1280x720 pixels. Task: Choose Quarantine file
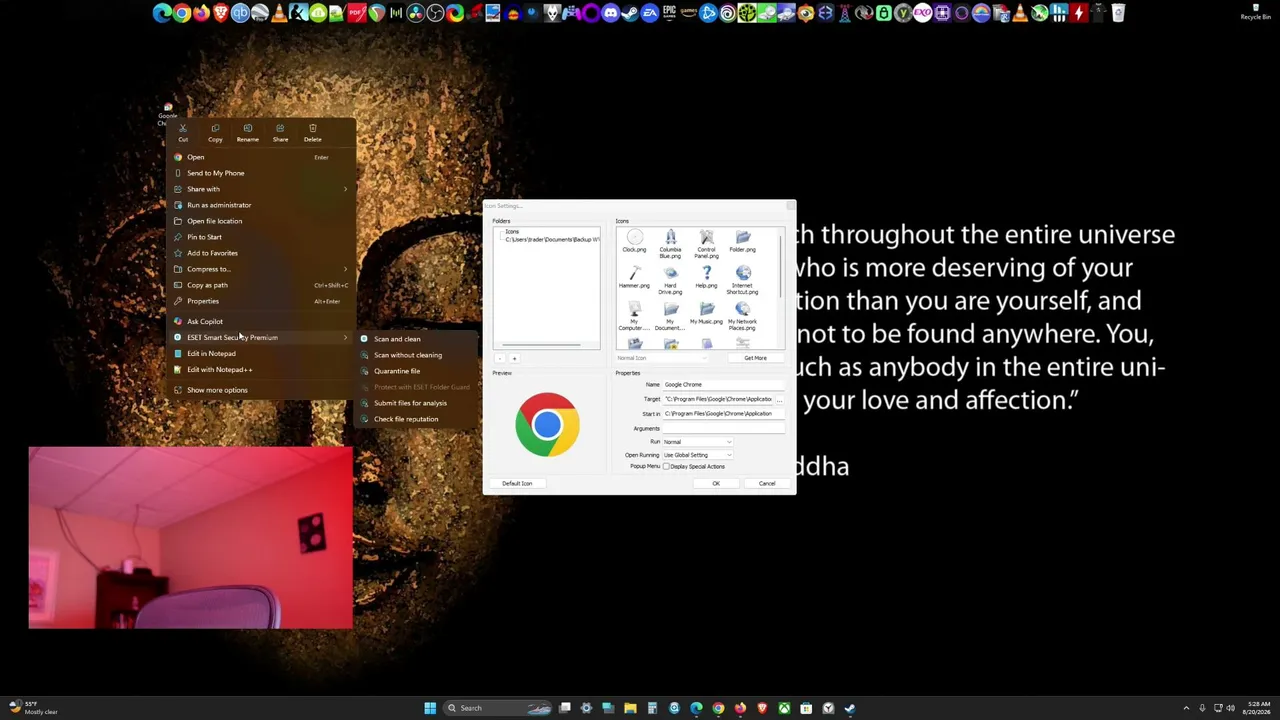tap(415, 371)
